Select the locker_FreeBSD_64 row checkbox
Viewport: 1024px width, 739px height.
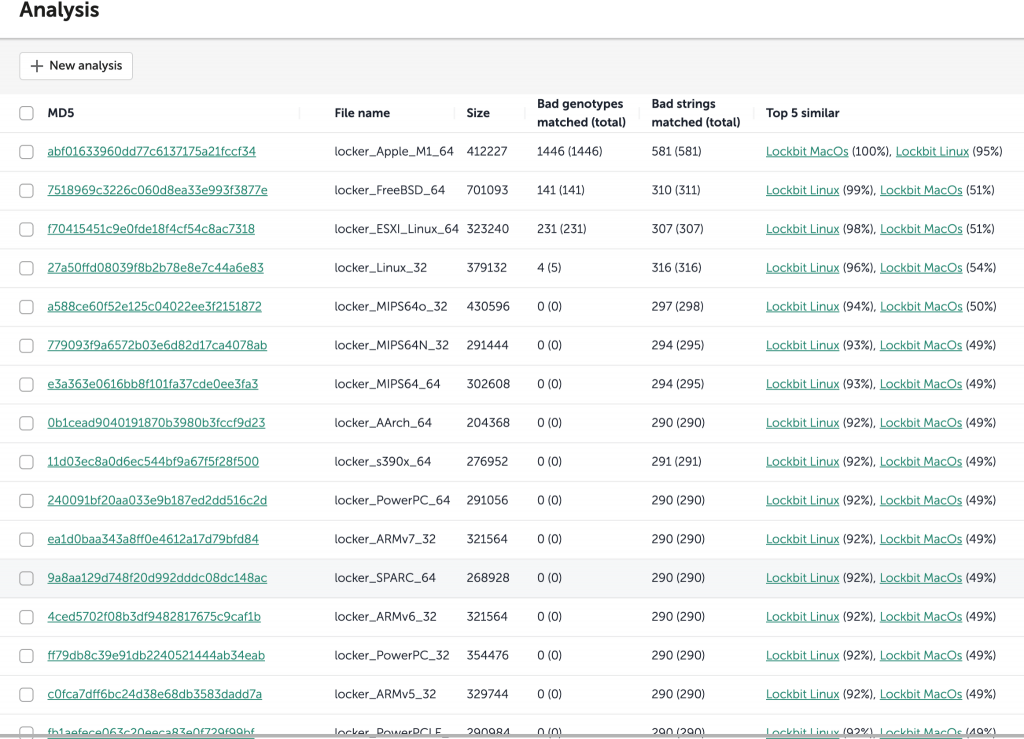point(27,191)
